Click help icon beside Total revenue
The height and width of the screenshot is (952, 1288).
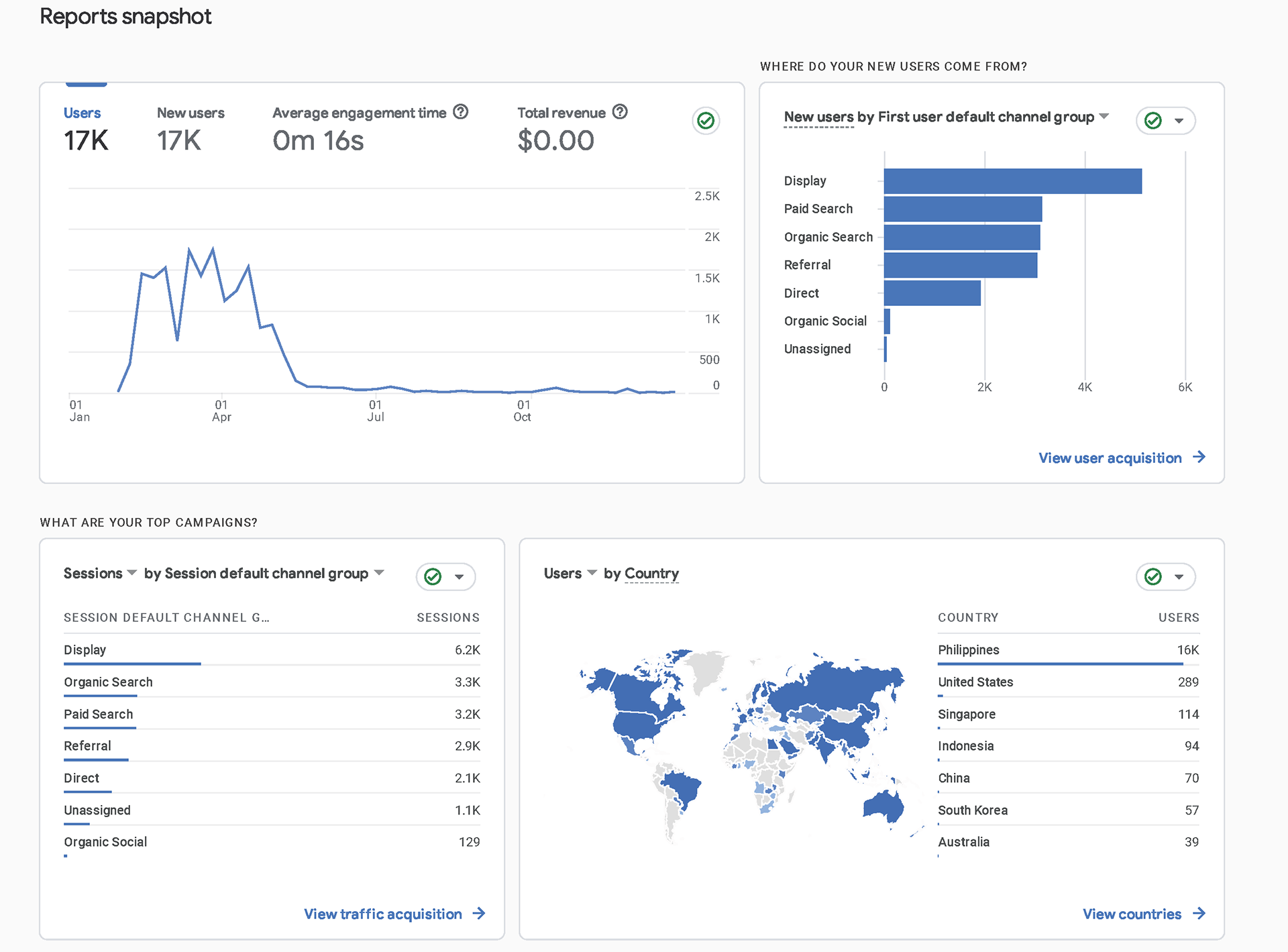pyautogui.click(x=620, y=112)
